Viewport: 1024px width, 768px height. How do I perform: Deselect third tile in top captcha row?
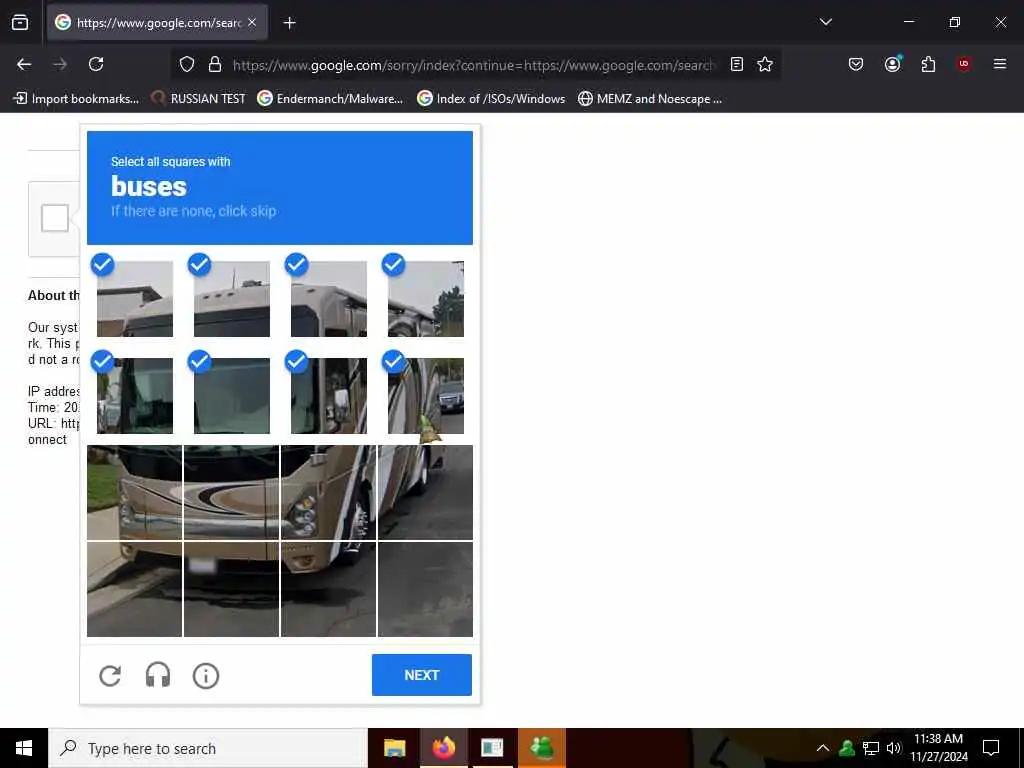pos(328,298)
